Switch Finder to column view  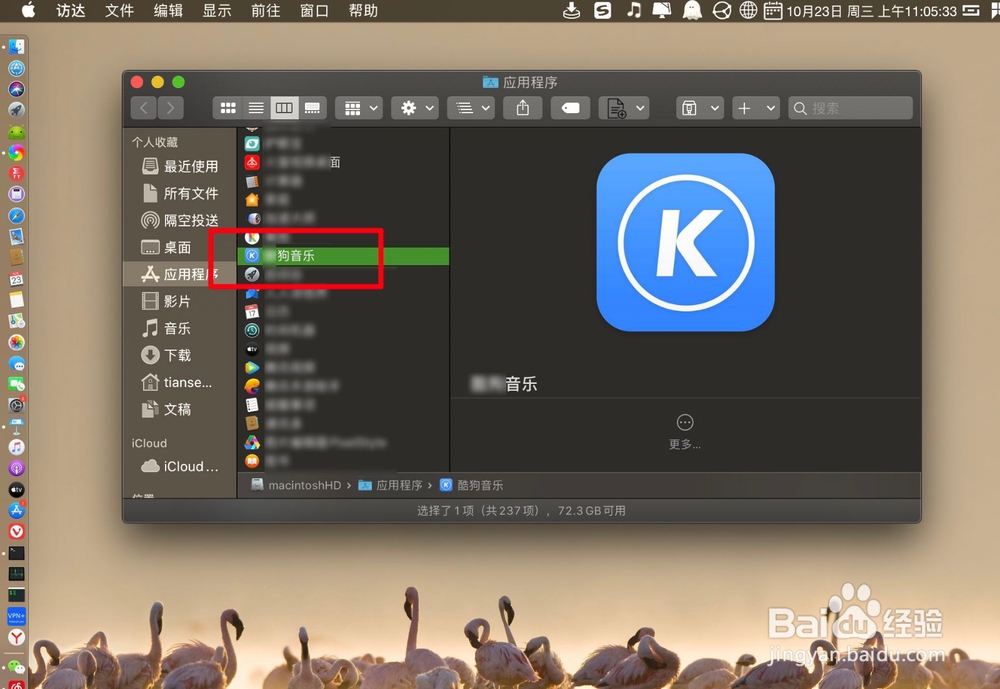(284, 108)
